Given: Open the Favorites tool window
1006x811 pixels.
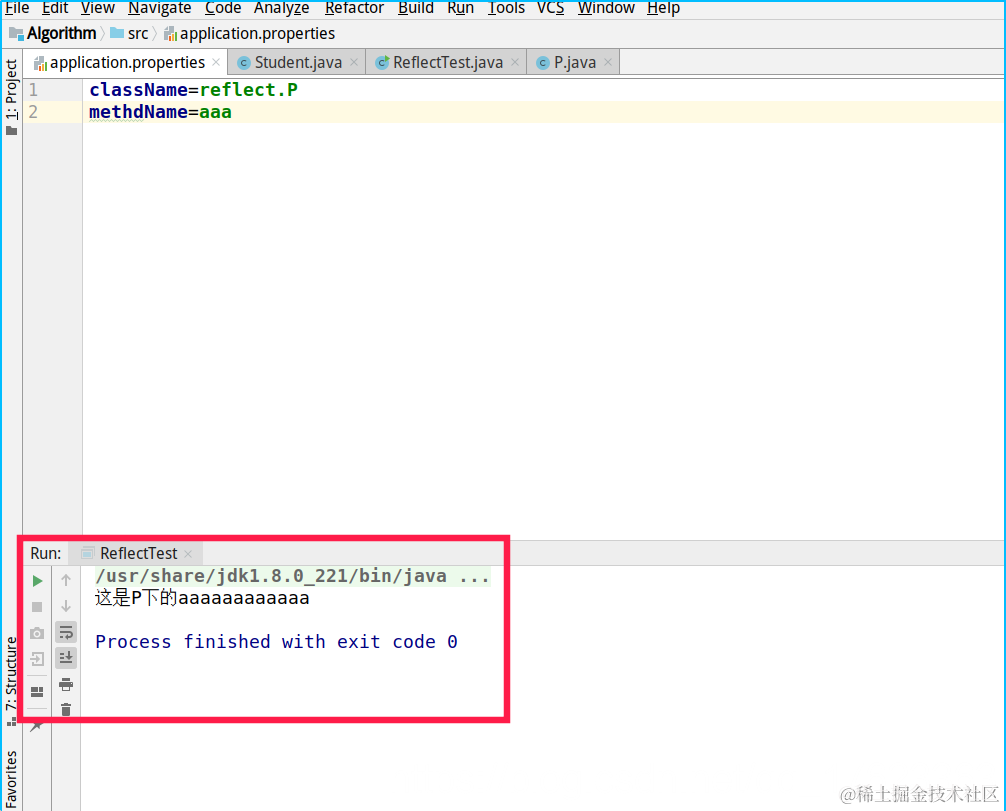Looking at the screenshot, I should point(12,779).
